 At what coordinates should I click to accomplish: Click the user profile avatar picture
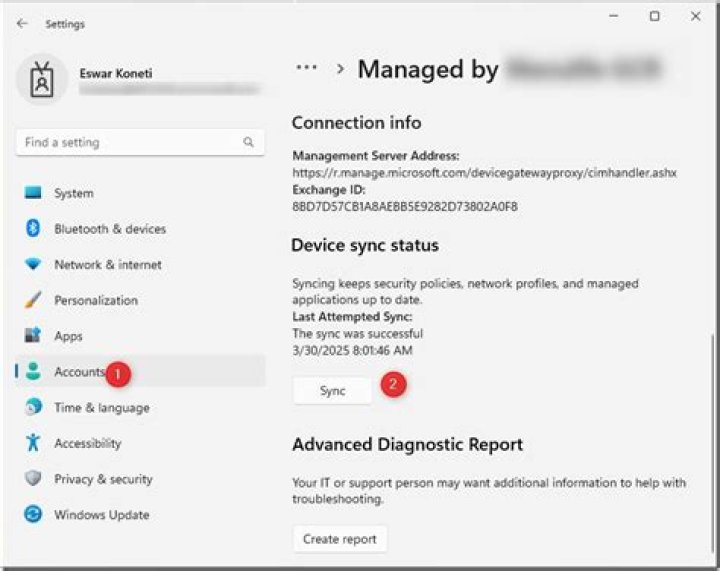(41, 80)
